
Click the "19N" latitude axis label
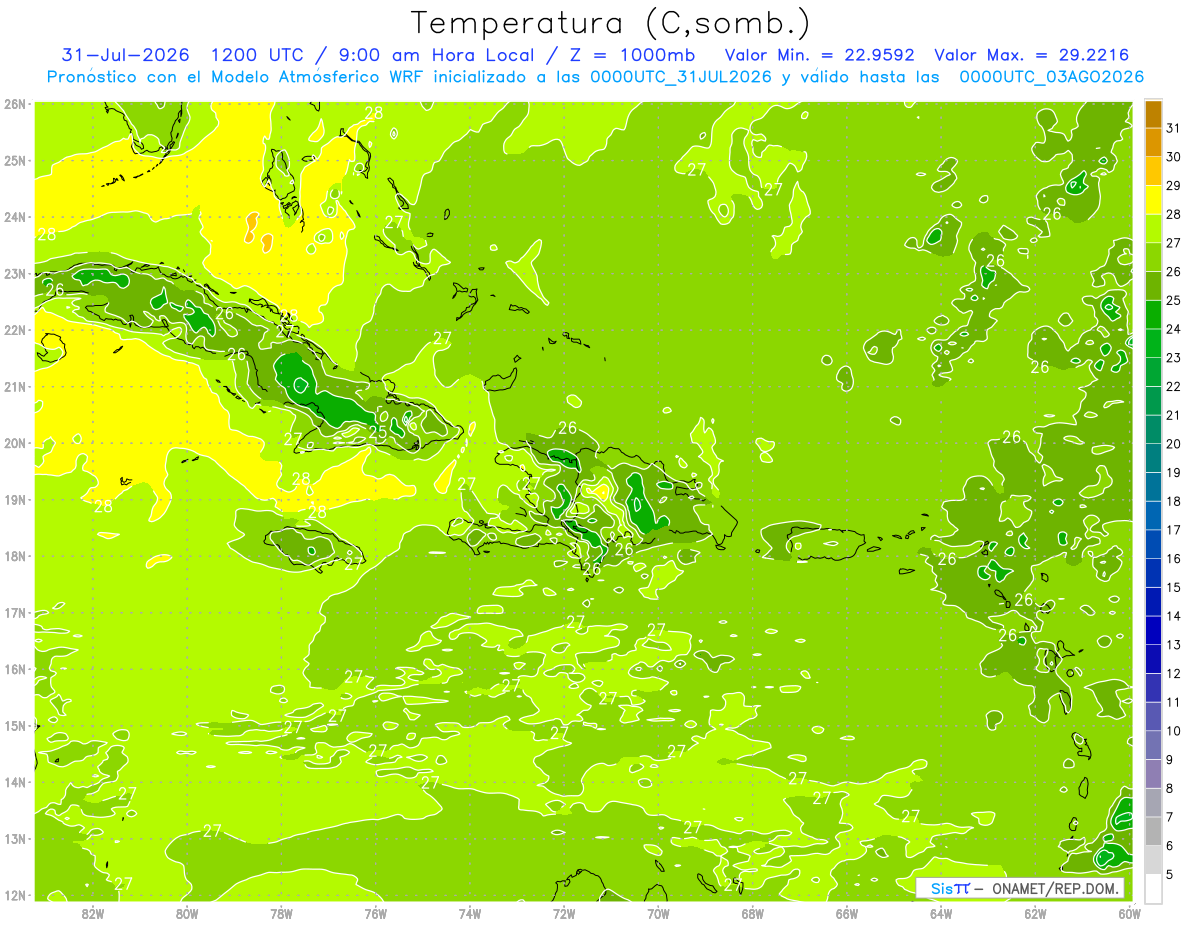[x=15, y=500]
